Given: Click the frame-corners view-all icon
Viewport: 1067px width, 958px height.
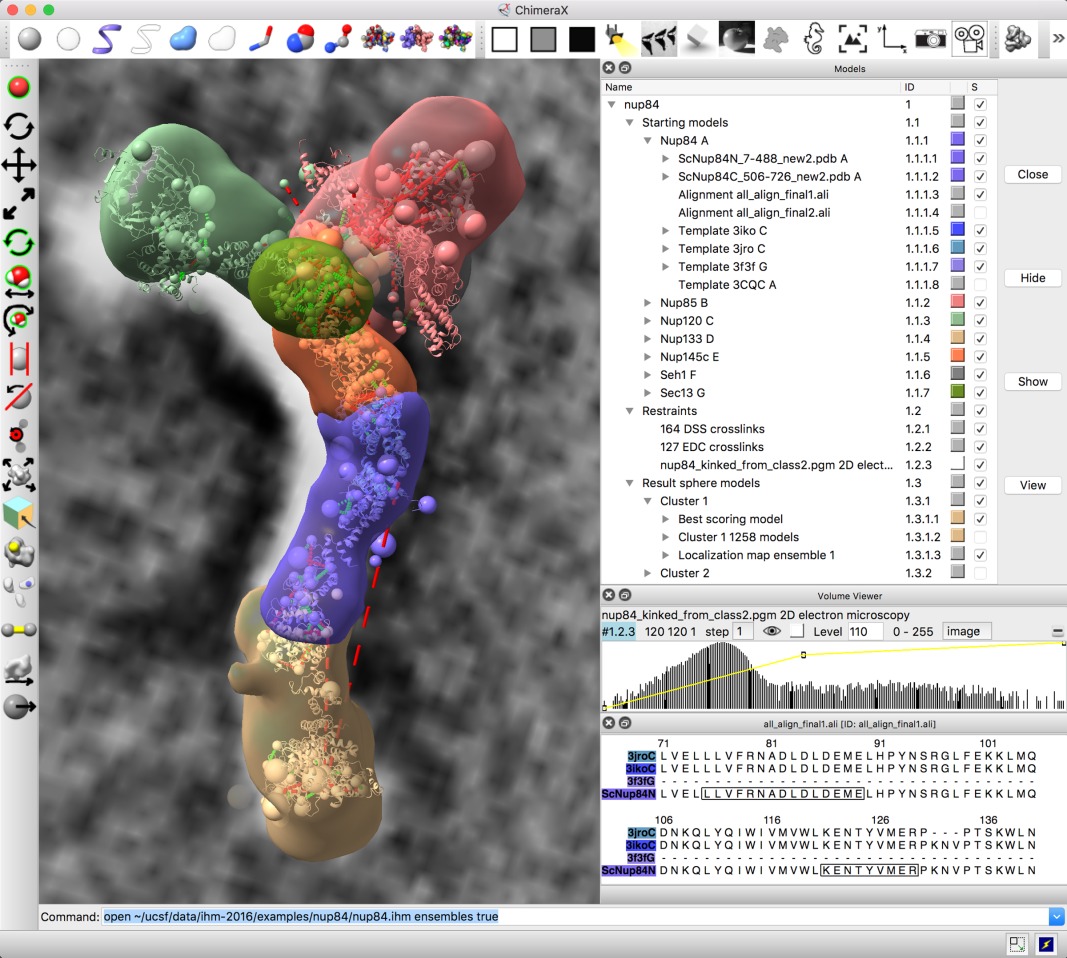Looking at the screenshot, I should click(x=853, y=39).
